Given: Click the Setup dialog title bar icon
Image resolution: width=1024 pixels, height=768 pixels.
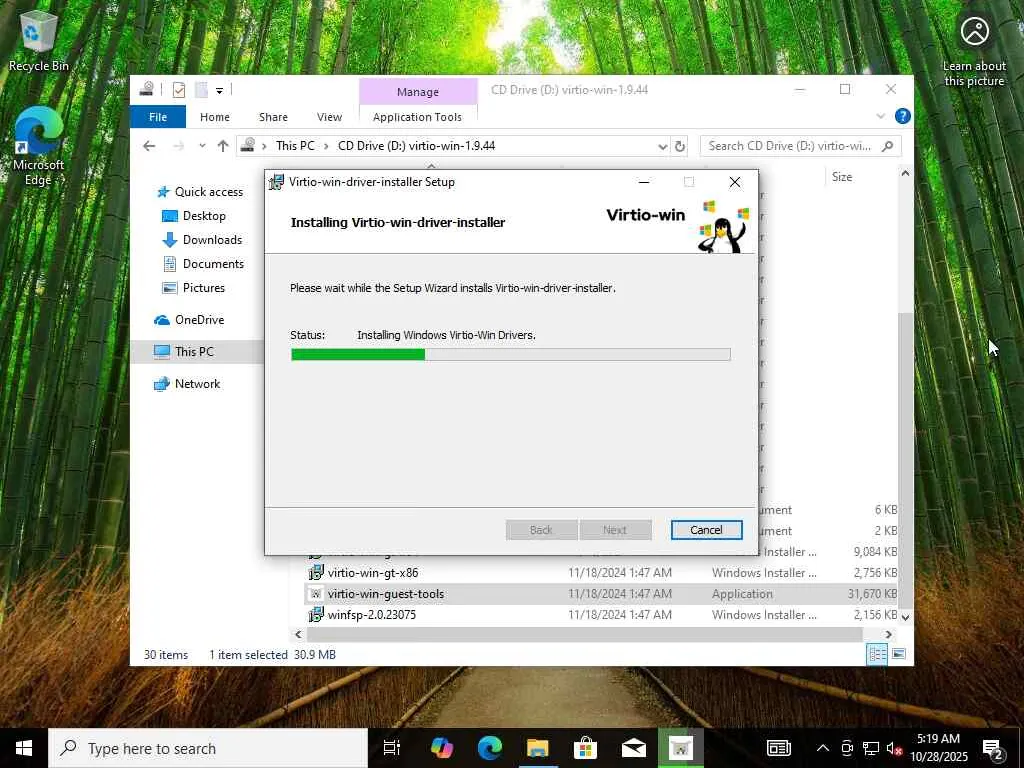Looking at the screenshot, I should 276,182.
